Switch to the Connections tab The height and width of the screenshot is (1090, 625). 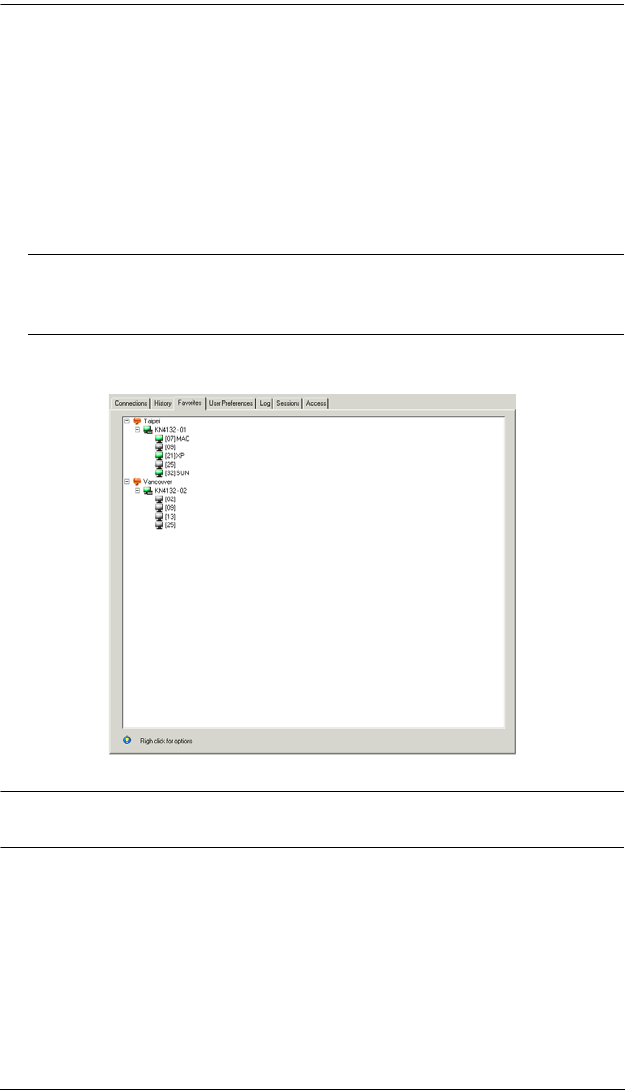[130, 403]
